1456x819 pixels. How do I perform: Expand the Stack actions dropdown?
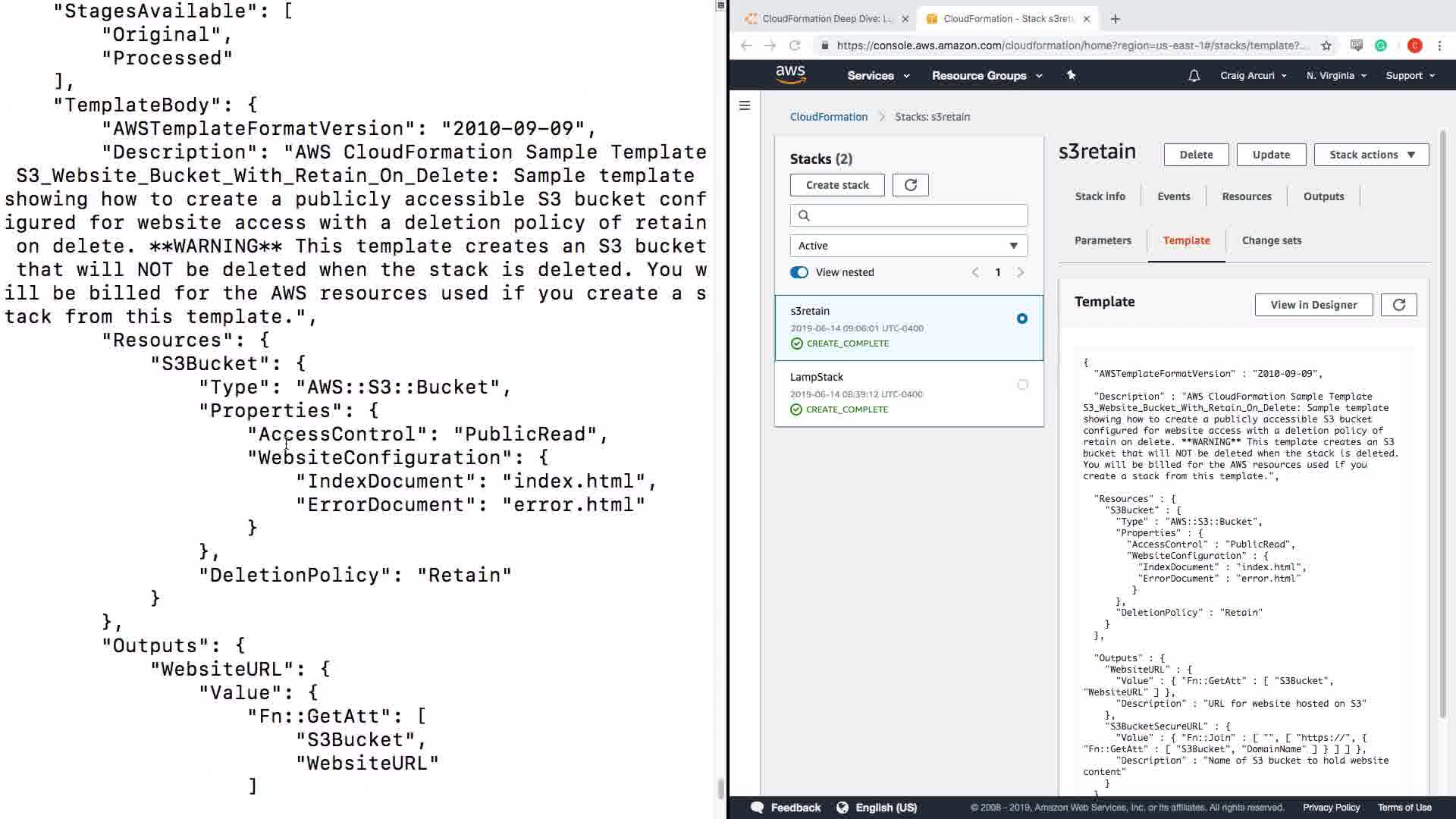click(x=1371, y=155)
